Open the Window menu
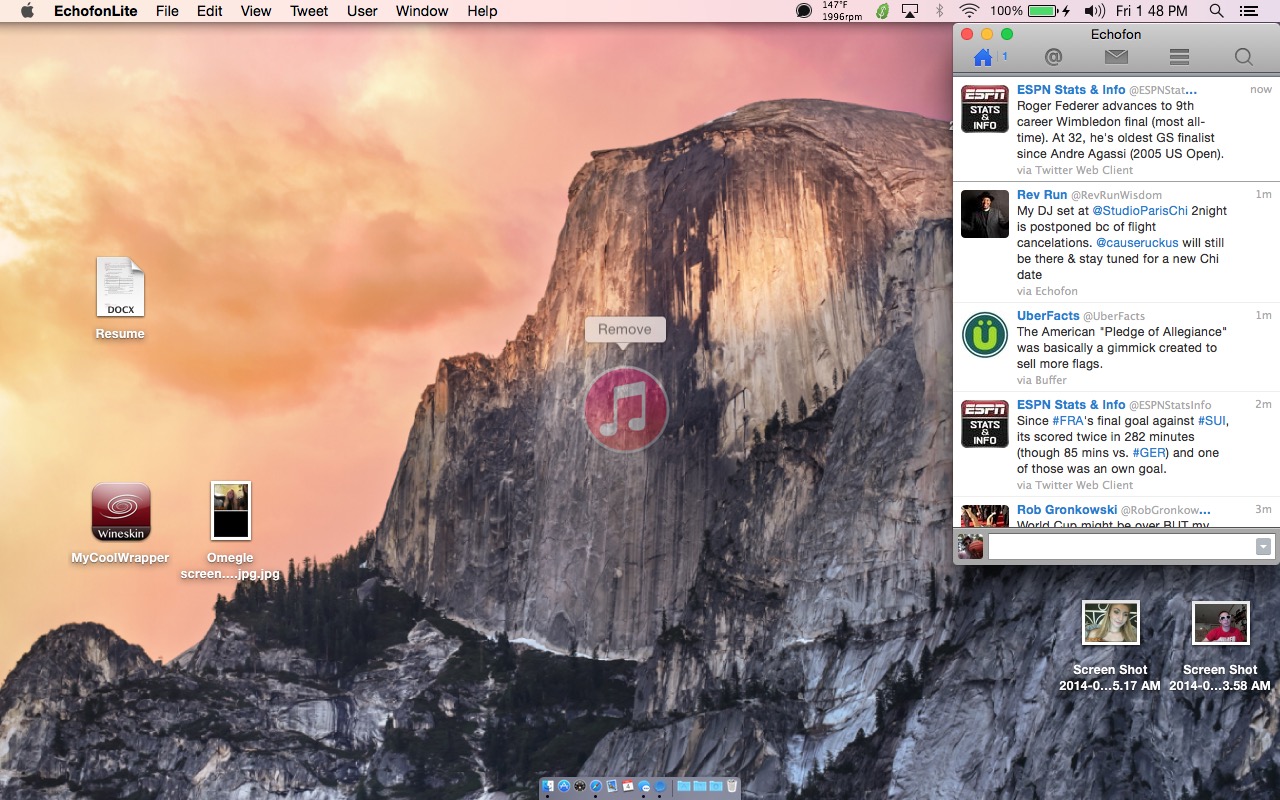This screenshot has width=1280, height=800. [422, 11]
